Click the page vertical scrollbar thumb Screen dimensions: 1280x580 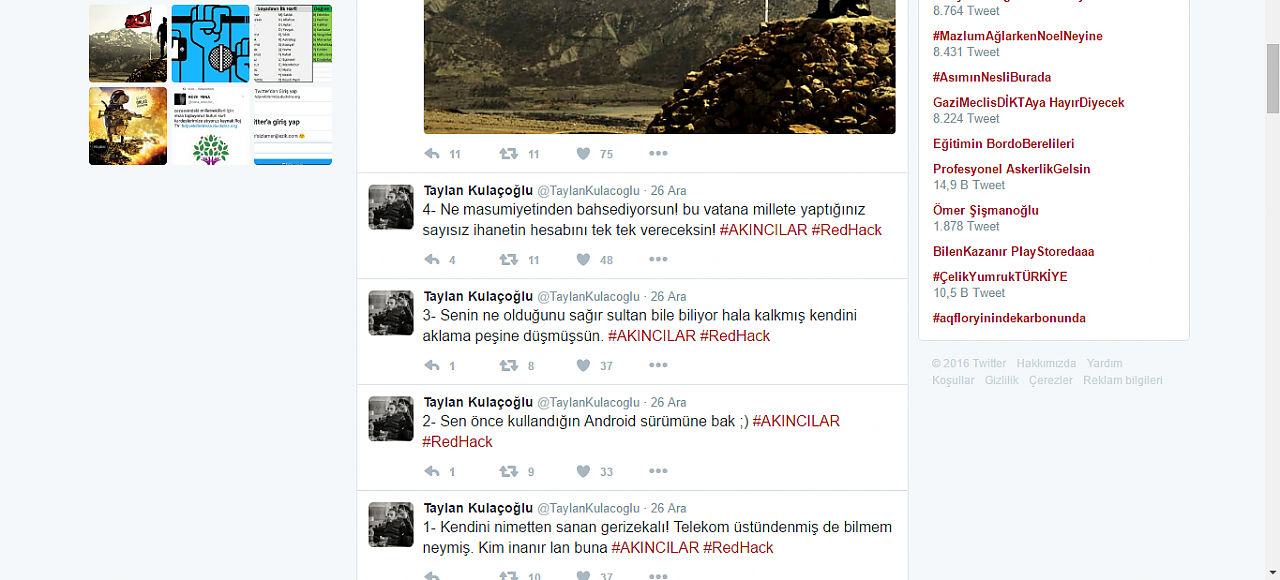tap(1273, 79)
